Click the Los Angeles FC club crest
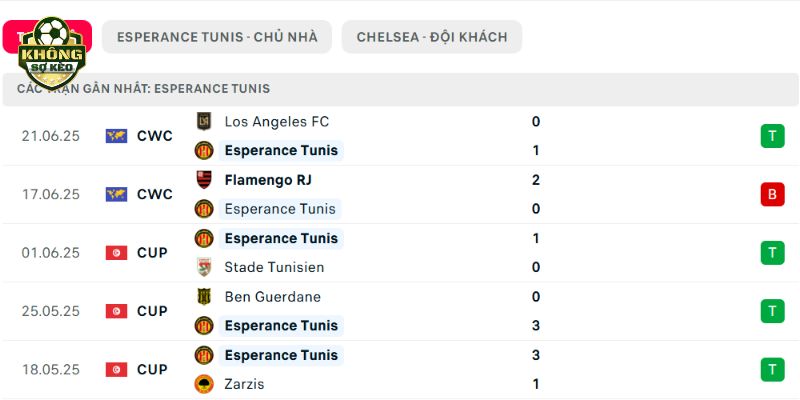The width and height of the screenshot is (800, 400). pyautogui.click(x=204, y=121)
